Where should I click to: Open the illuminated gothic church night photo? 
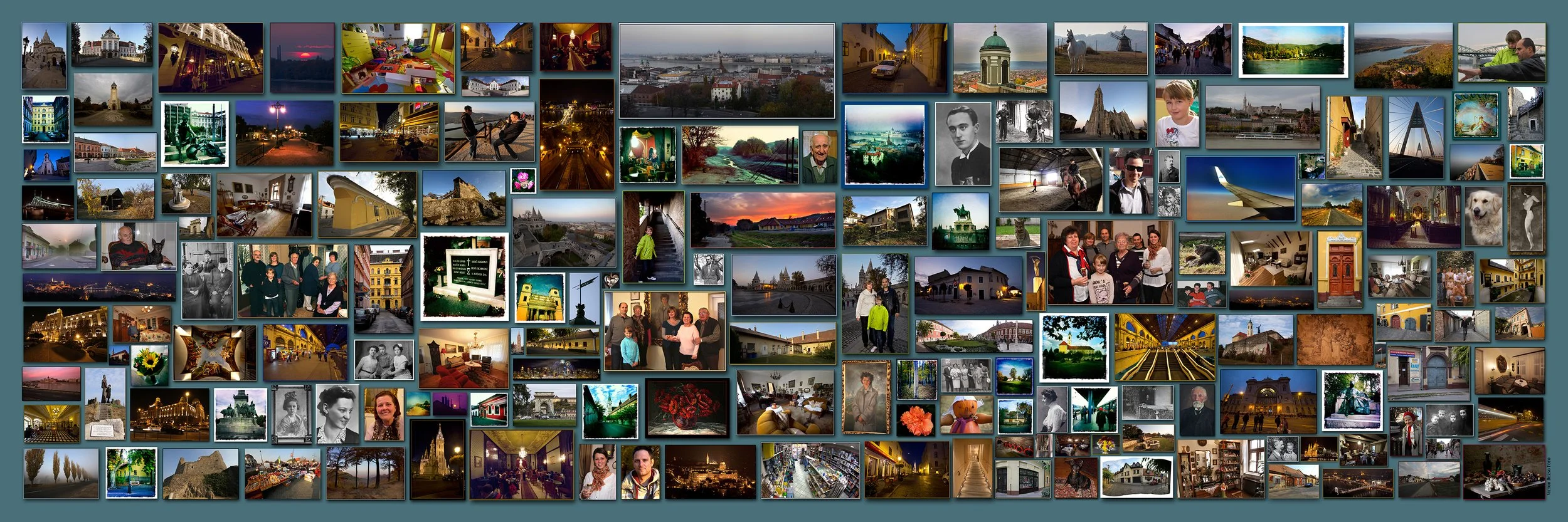(x=438, y=459)
